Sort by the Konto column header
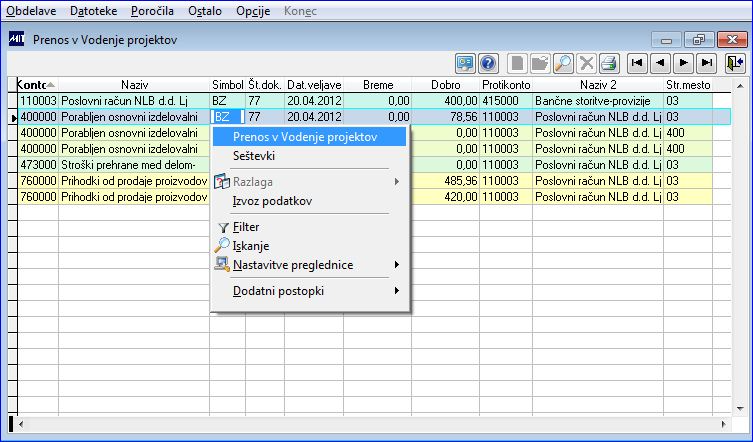This screenshot has height=442, width=753. (37, 85)
